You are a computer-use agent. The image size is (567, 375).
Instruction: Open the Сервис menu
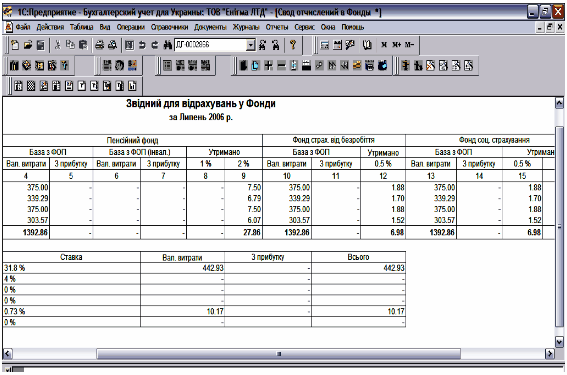point(304,27)
